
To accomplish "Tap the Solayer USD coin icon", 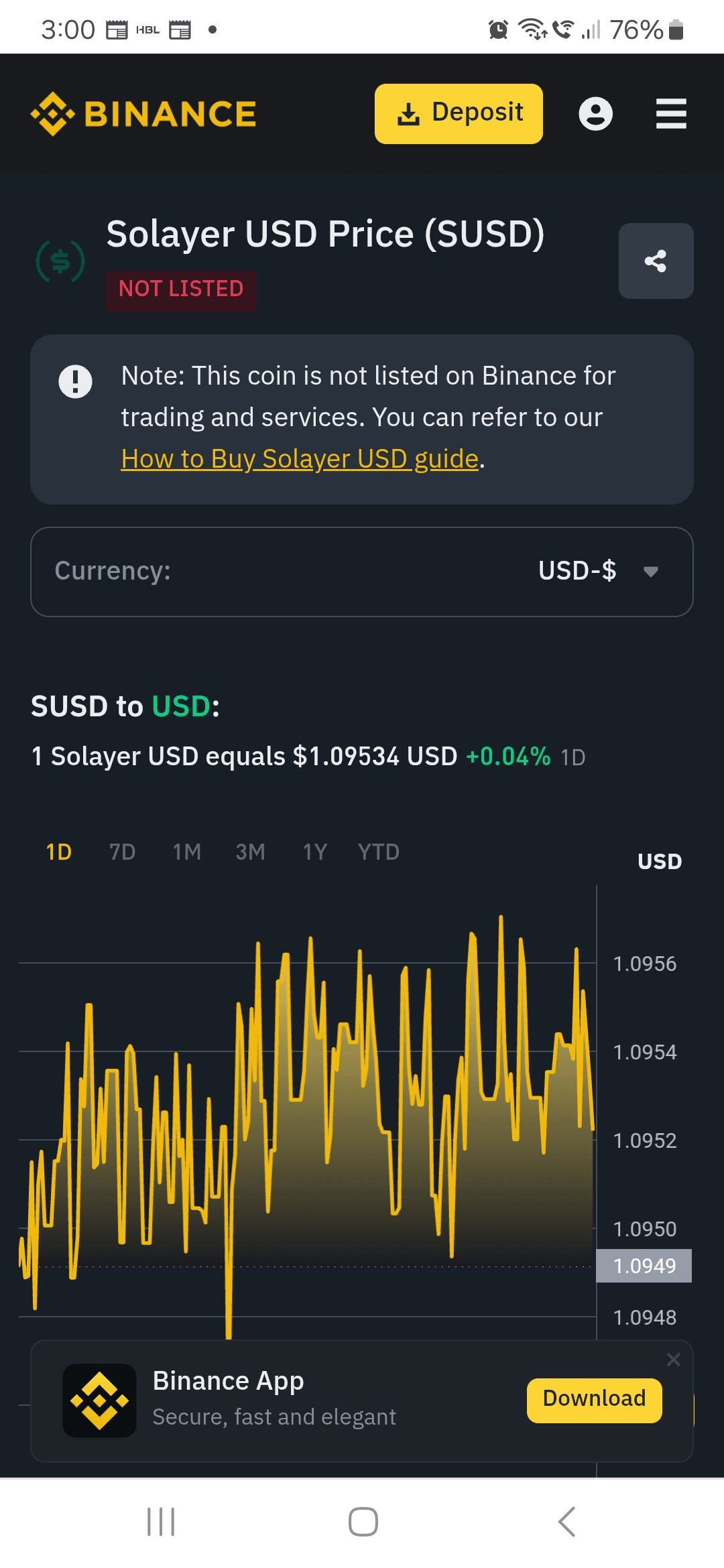I will (60, 261).
